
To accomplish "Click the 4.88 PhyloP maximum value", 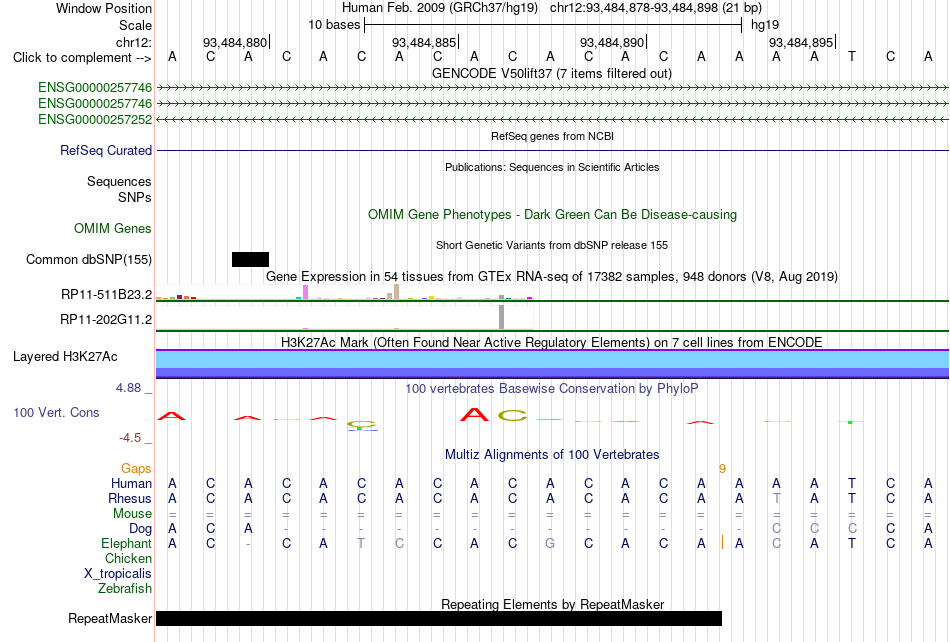I will coord(128,388).
